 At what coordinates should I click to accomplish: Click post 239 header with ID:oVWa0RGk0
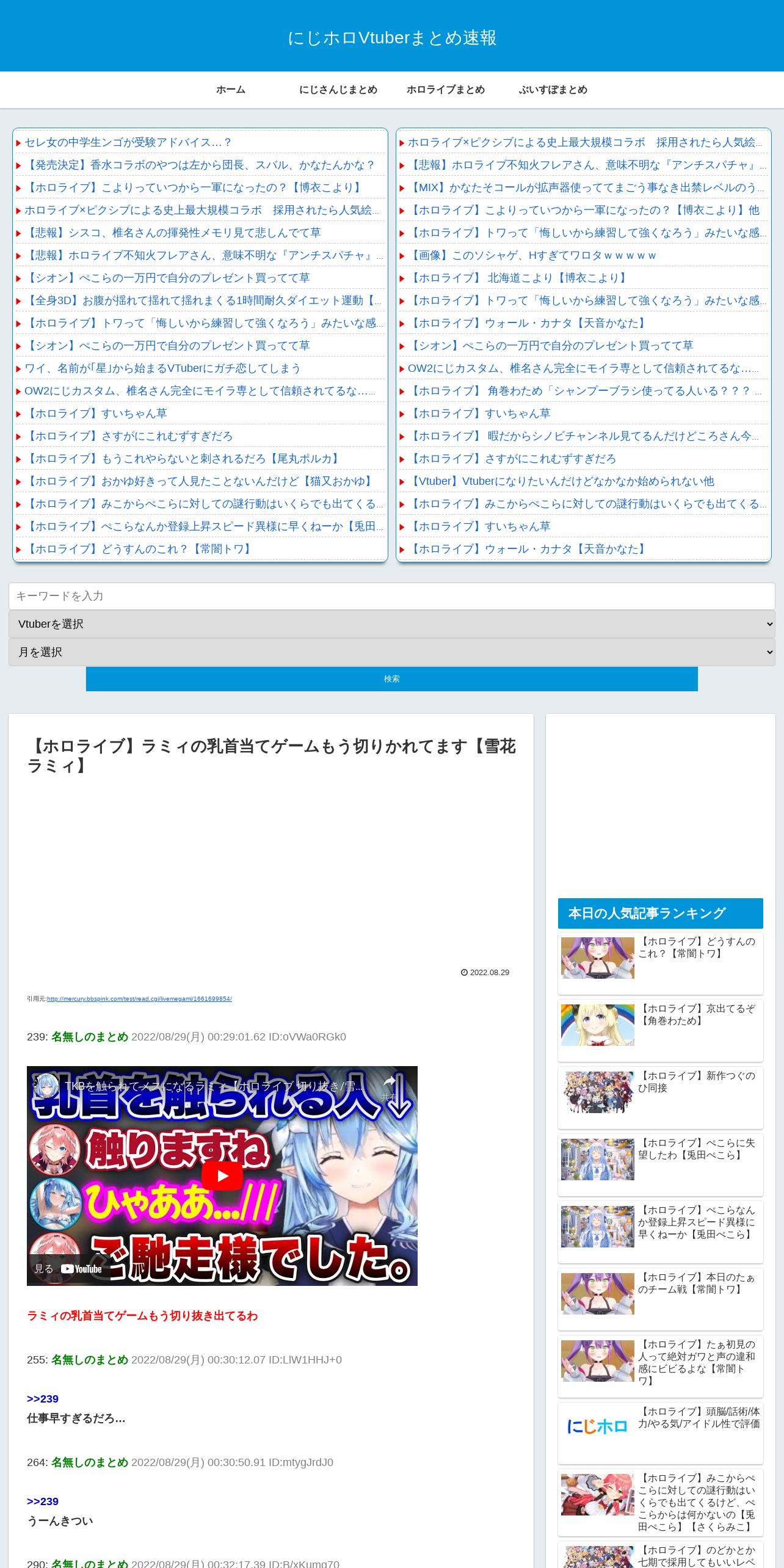(186, 1037)
